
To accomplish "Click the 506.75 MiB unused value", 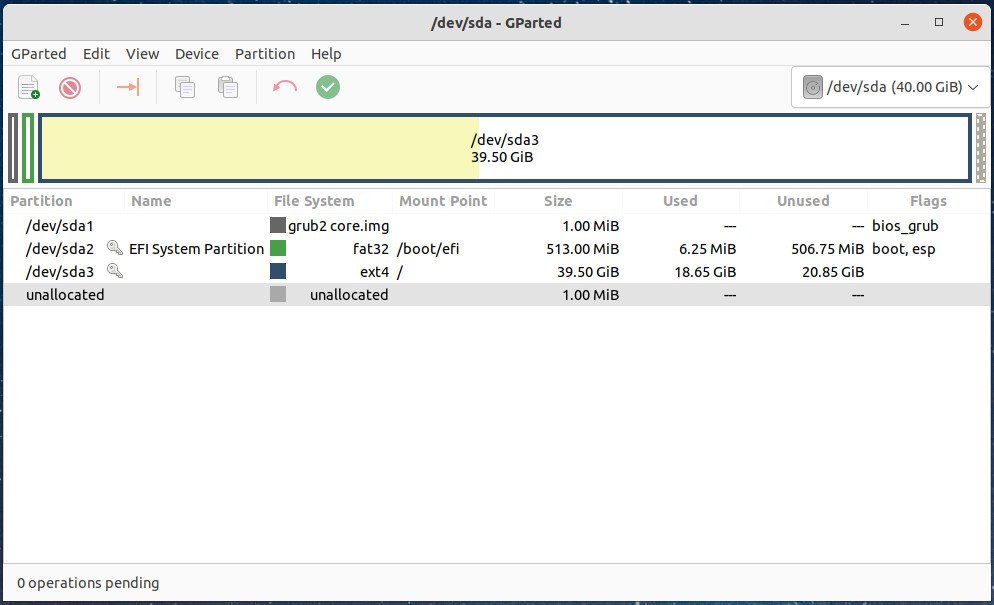I will coord(827,249).
